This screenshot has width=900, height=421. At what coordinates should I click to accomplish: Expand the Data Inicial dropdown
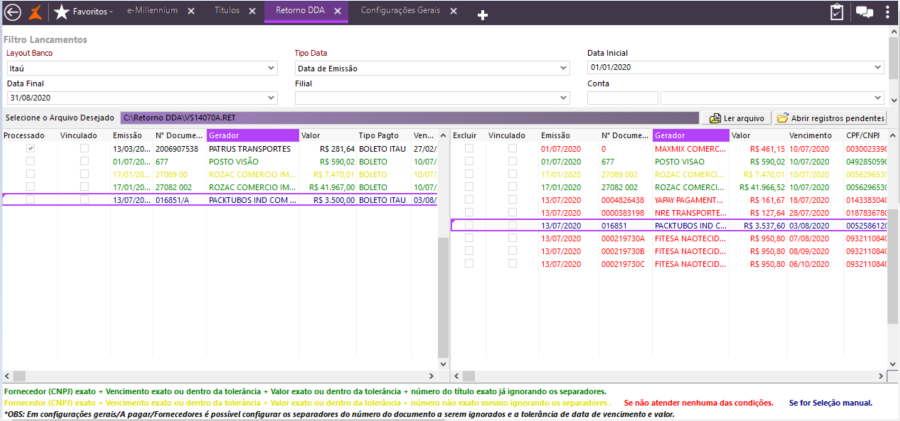click(878, 67)
